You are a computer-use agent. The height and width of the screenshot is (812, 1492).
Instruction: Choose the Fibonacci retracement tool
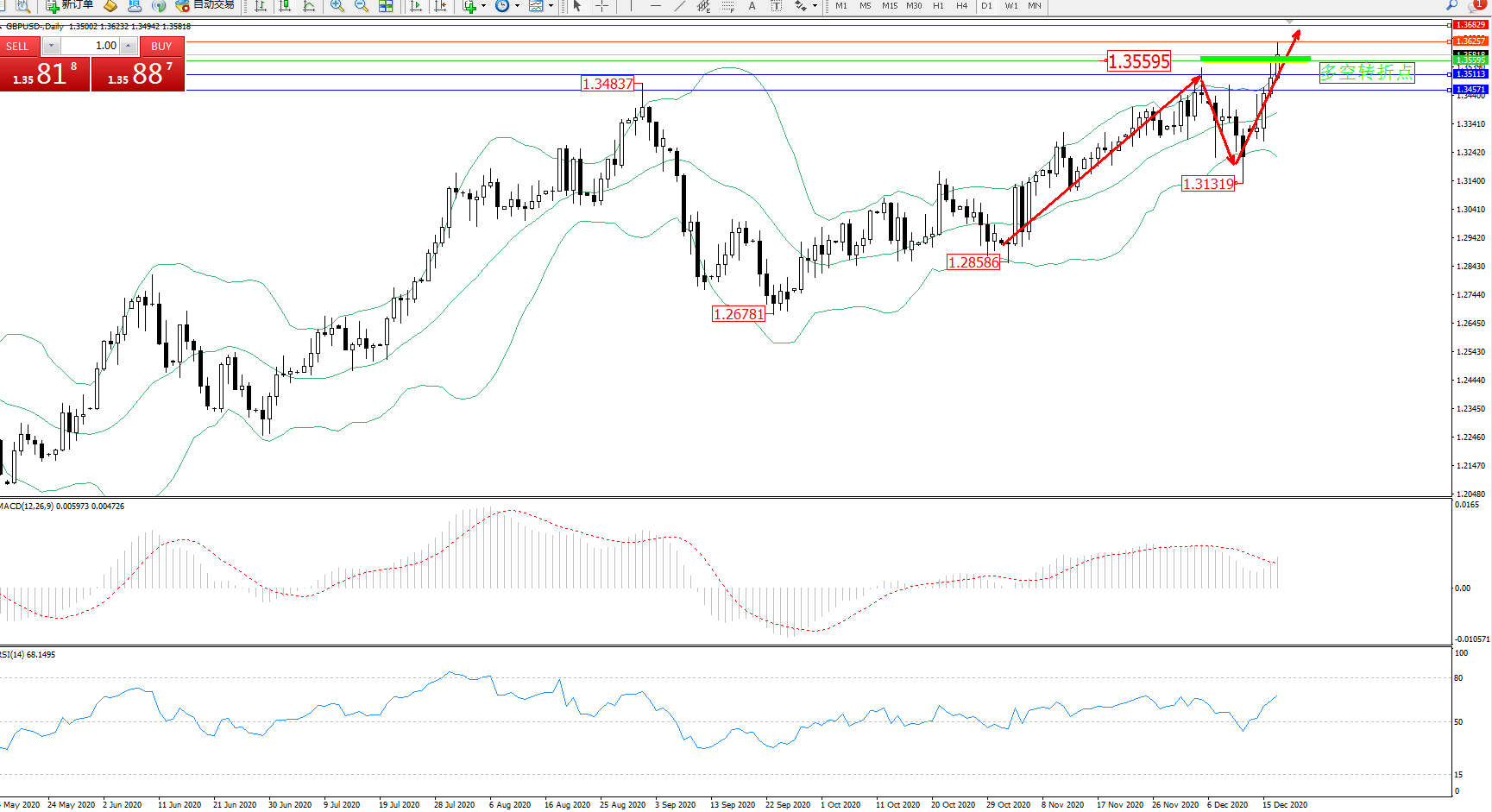pyautogui.click(x=727, y=6)
